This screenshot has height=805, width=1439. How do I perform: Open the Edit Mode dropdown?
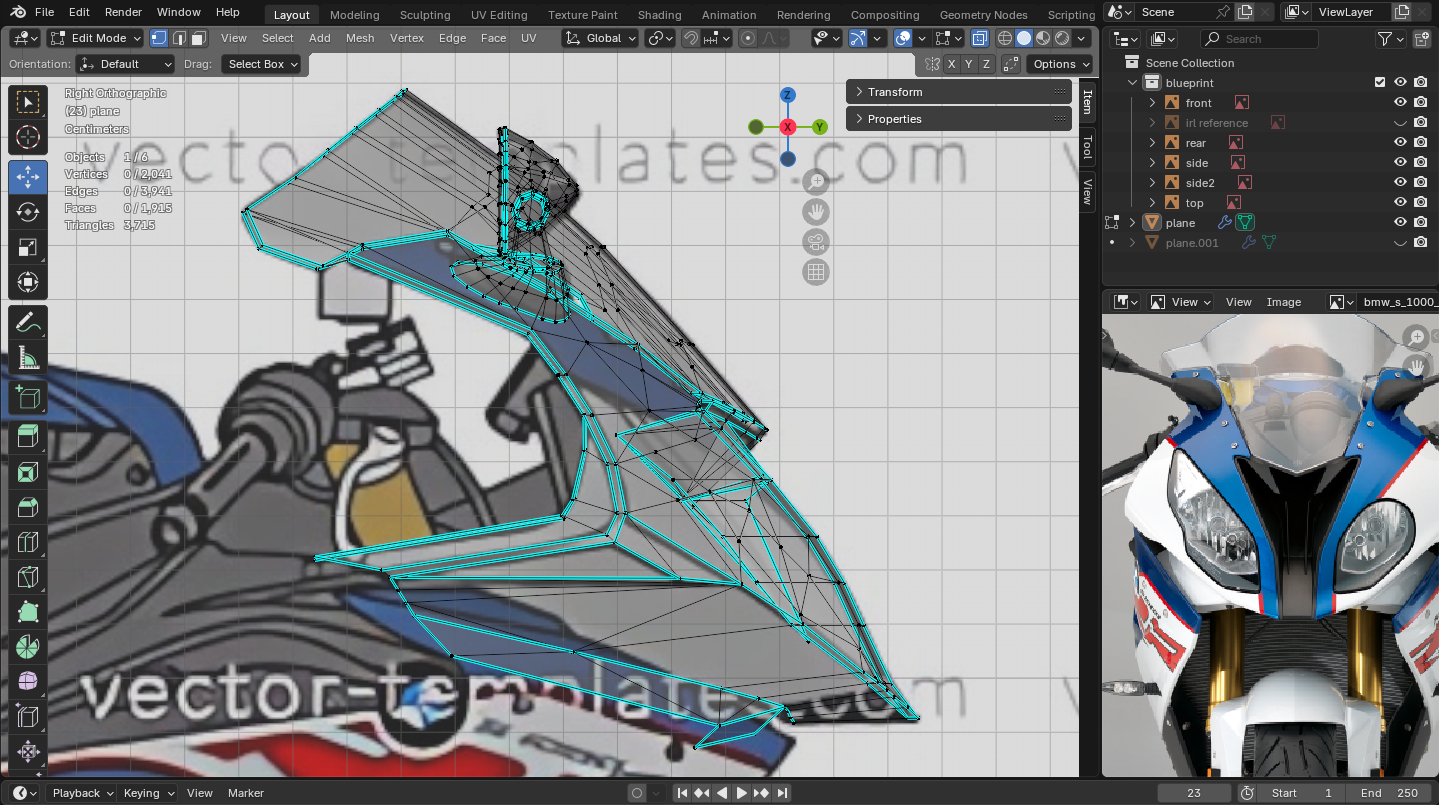click(x=95, y=38)
